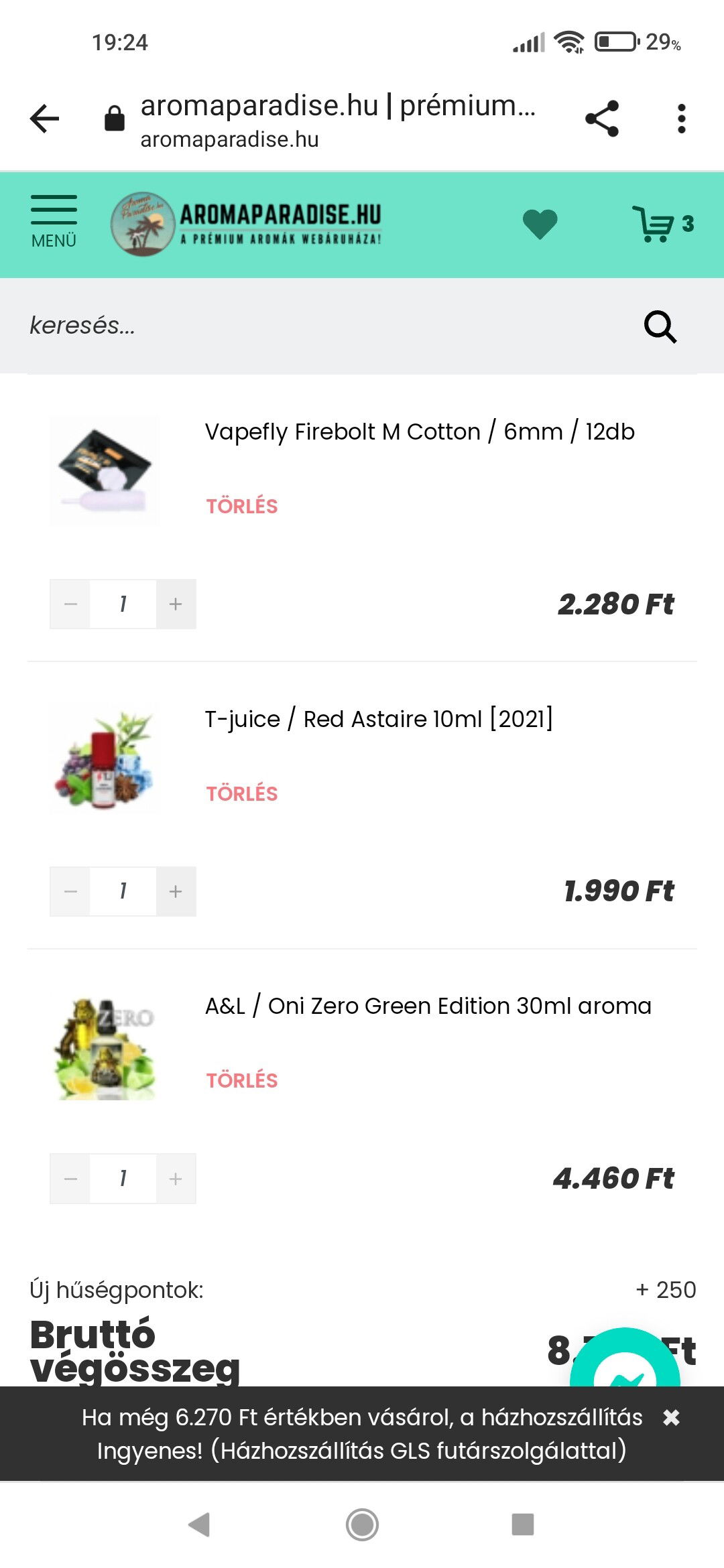The height and width of the screenshot is (1568, 724).
Task: Click the keresés search input field
Action: [x=322, y=326]
